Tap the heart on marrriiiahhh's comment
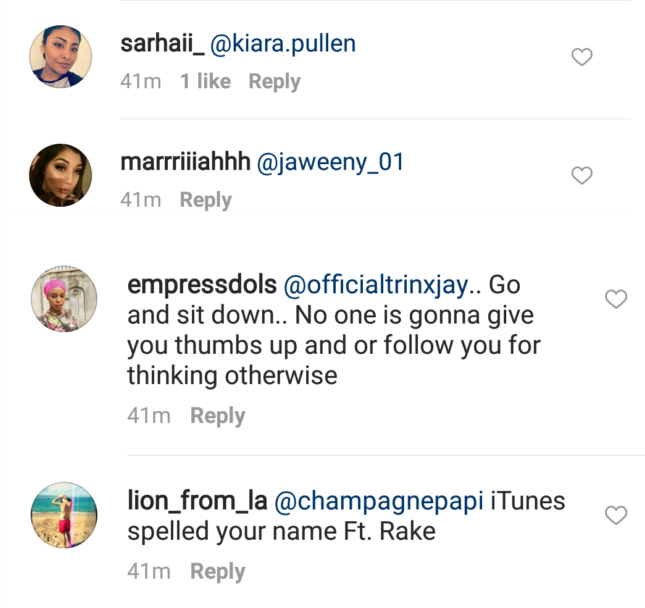Screen dimensions: 645x608 coord(581,176)
